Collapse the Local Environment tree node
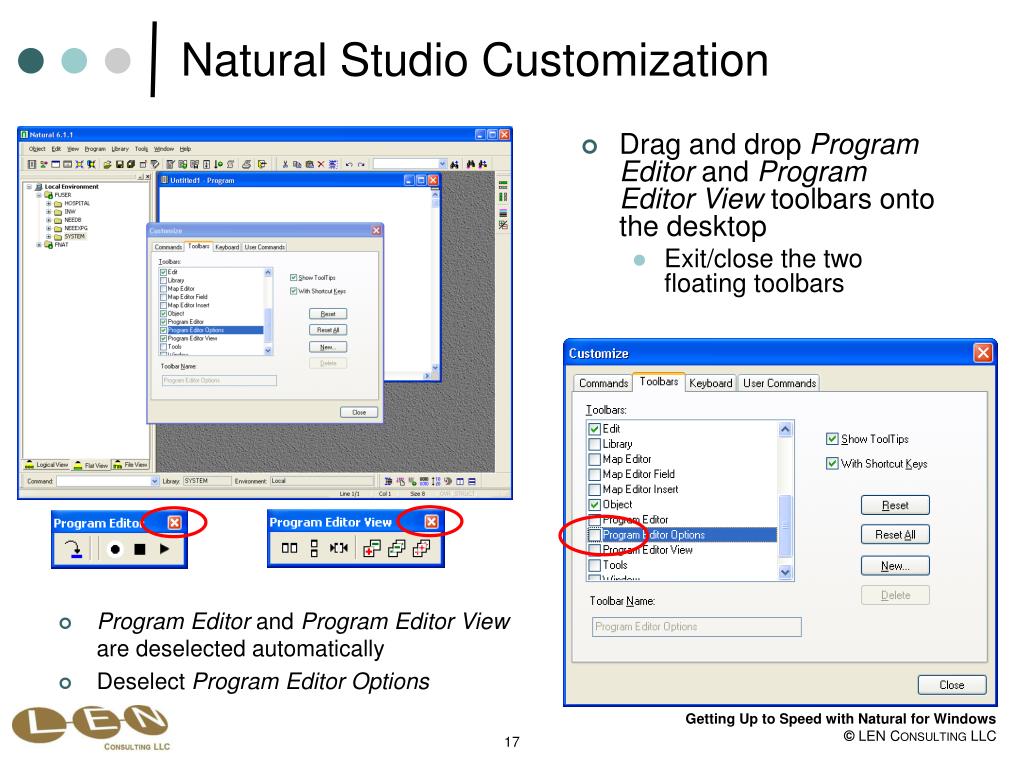1024x768 pixels. click(x=29, y=187)
